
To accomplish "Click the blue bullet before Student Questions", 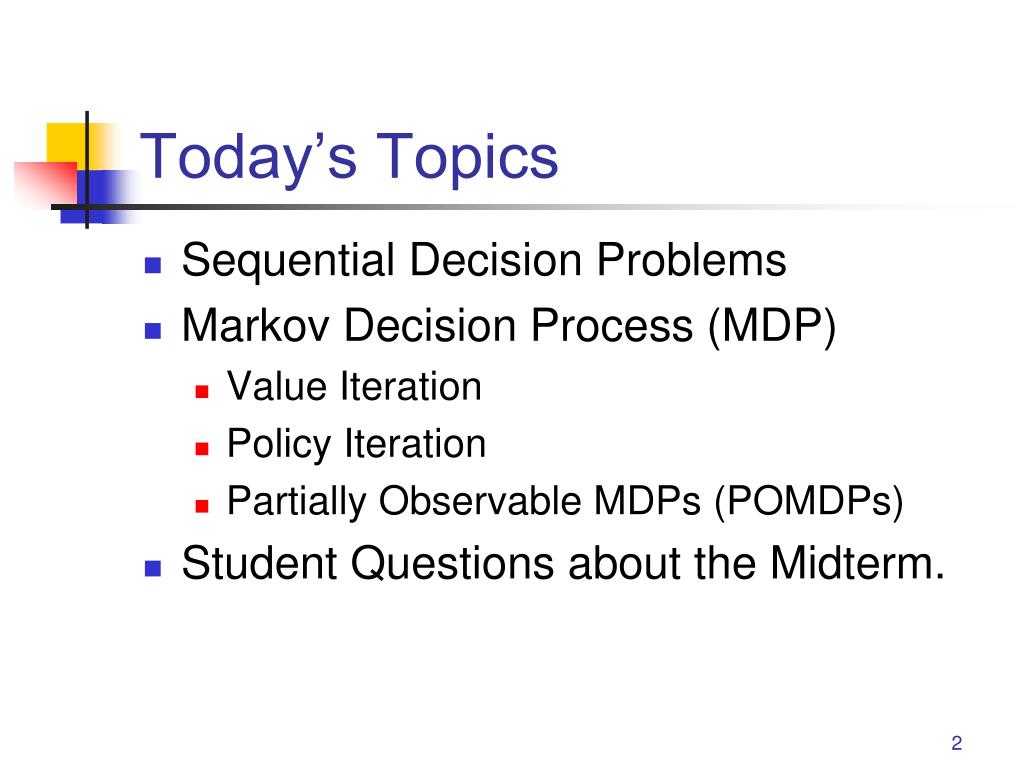I will click(x=153, y=568).
